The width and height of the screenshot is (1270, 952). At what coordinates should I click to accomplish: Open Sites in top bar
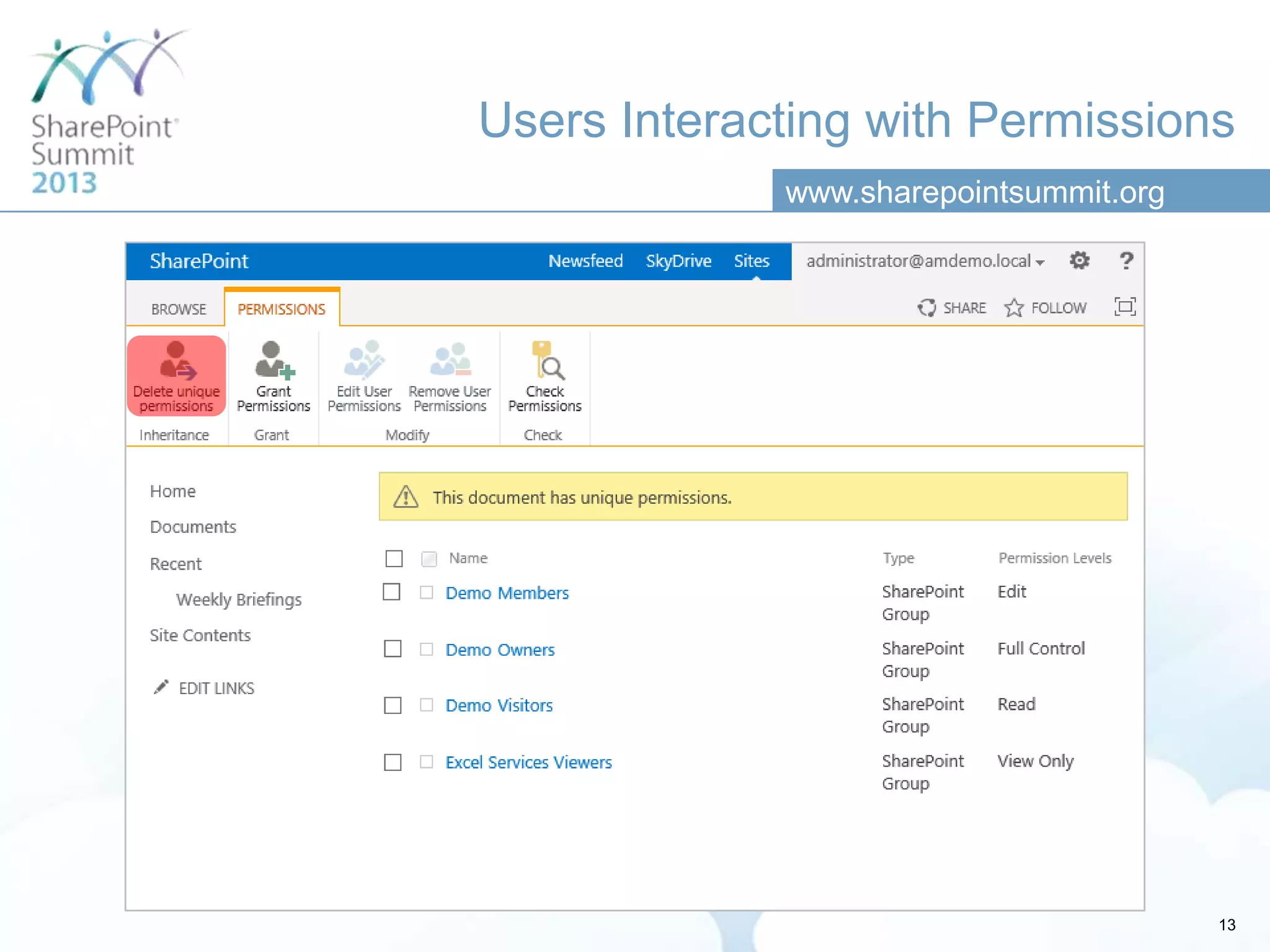[752, 261]
